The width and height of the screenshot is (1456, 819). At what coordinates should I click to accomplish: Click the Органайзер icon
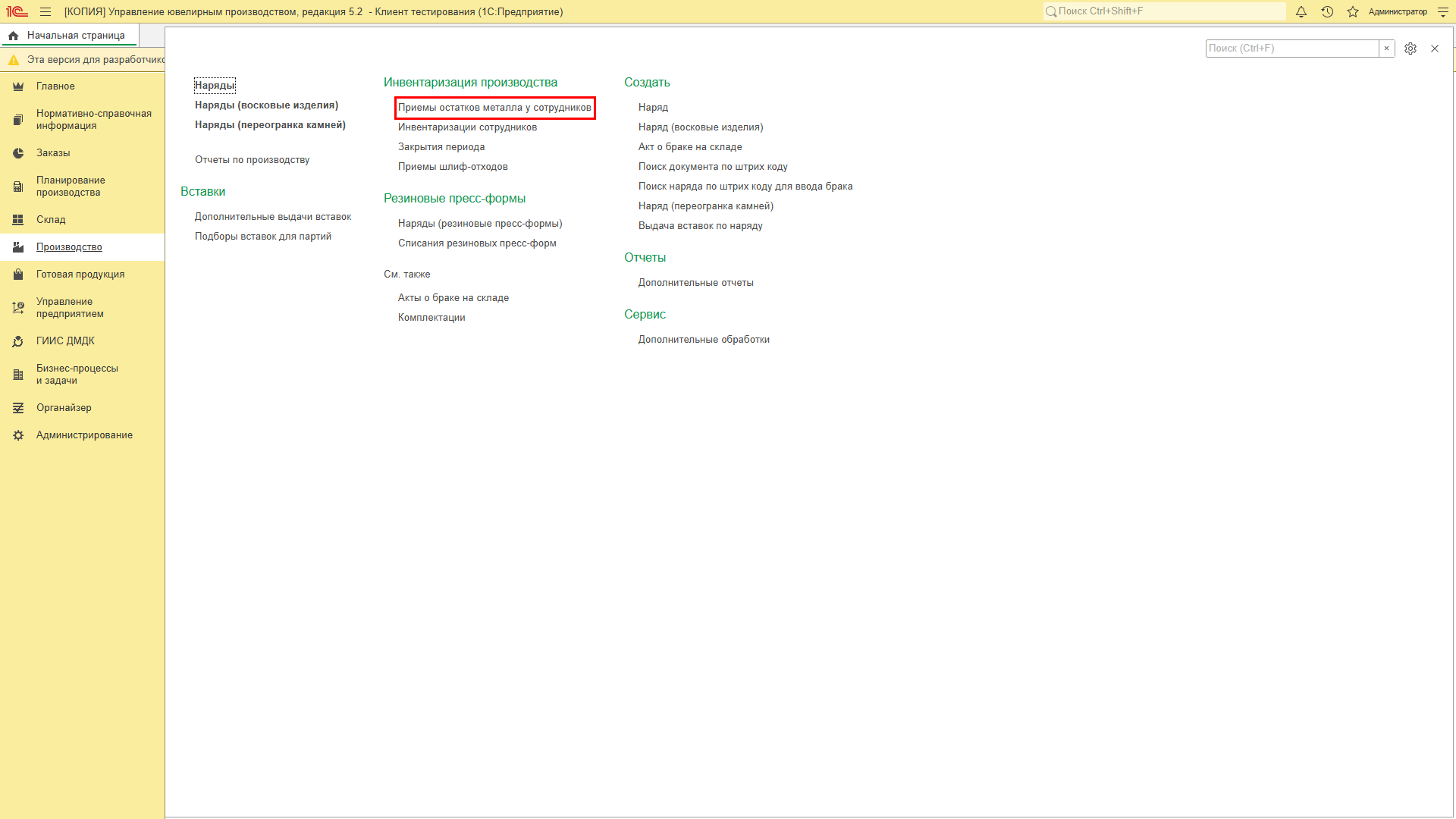pyautogui.click(x=18, y=408)
